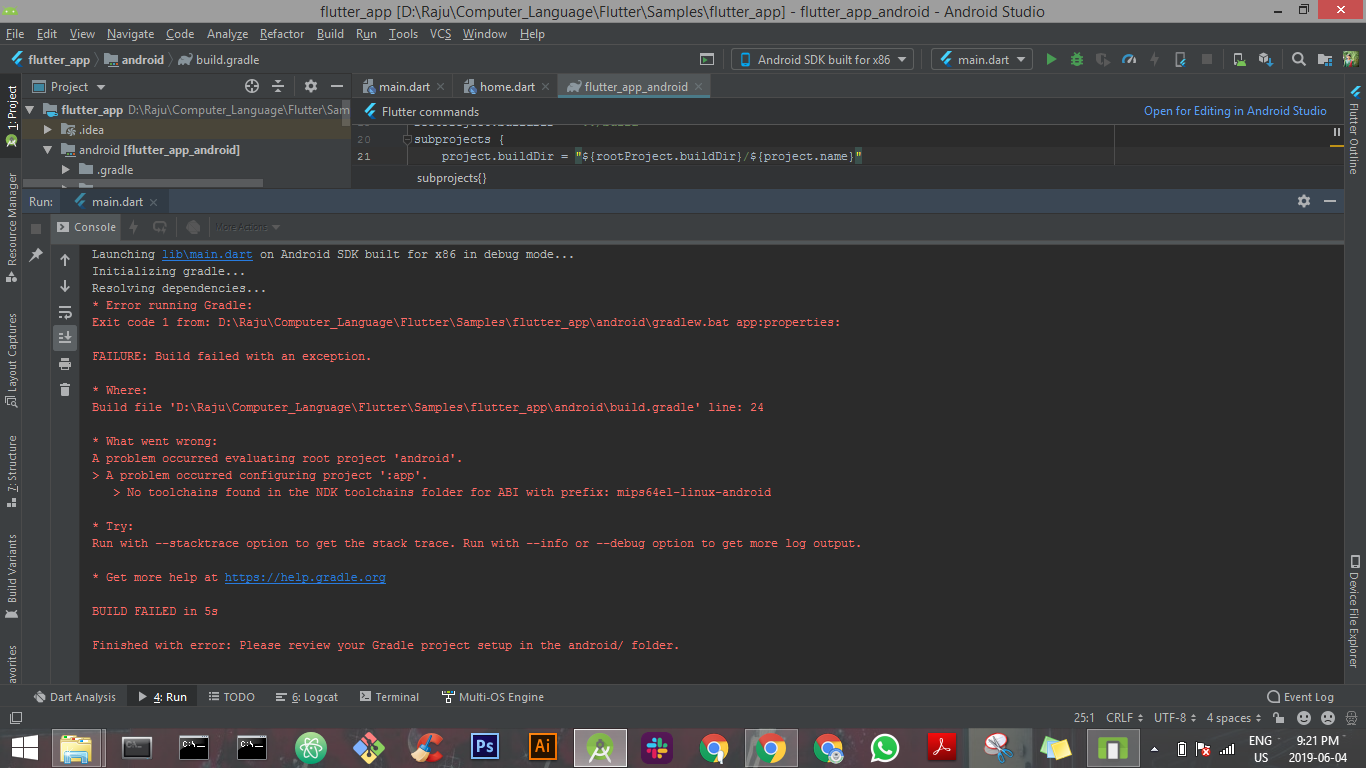Run the app with the green play icon
Viewport: 1366px width, 768px height.
[1051, 59]
